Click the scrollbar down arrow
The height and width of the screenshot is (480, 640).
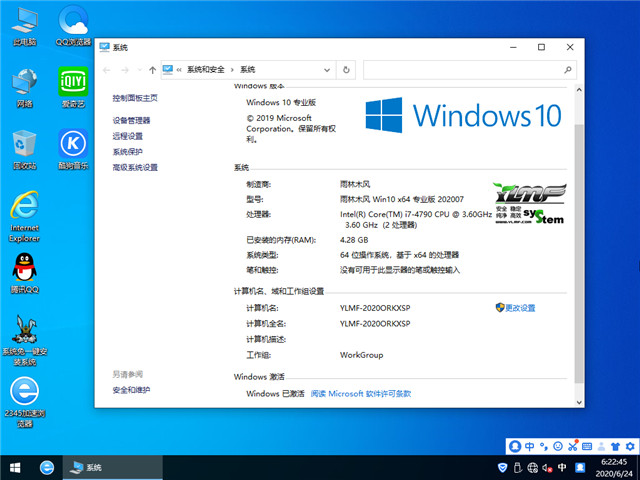[579, 402]
